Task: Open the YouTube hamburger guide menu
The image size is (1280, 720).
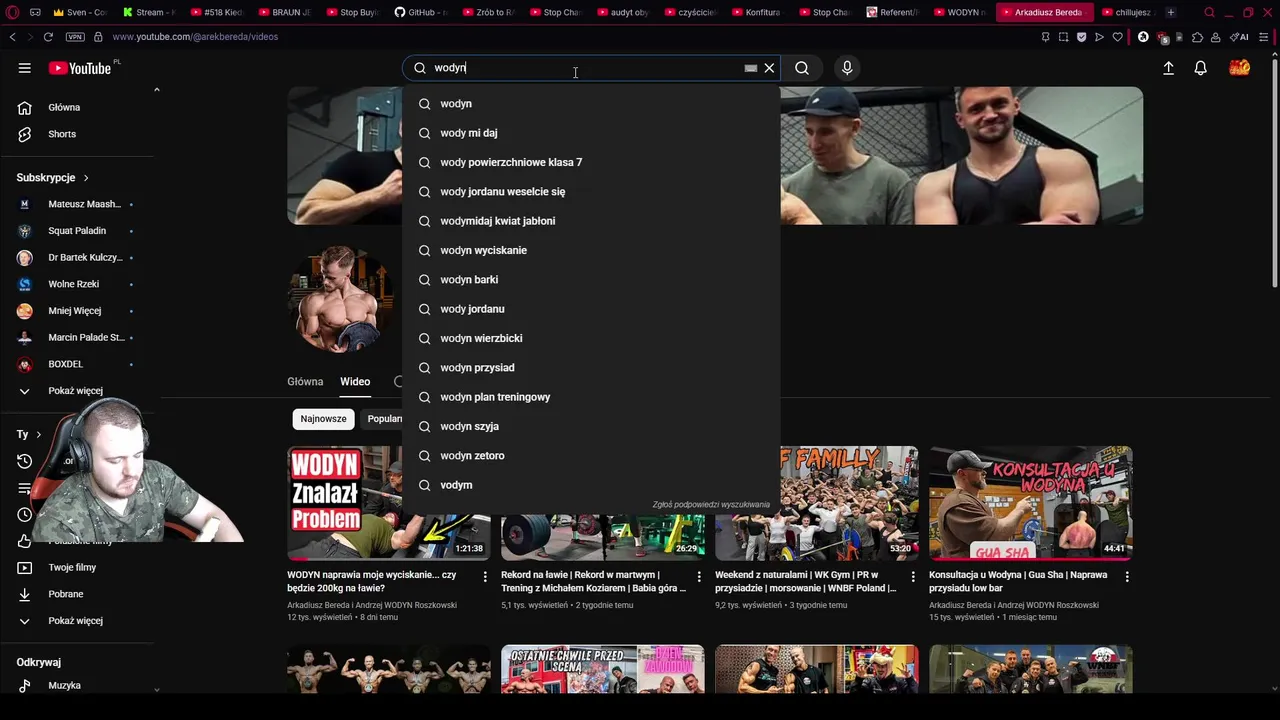Action: pyautogui.click(x=24, y=68)
